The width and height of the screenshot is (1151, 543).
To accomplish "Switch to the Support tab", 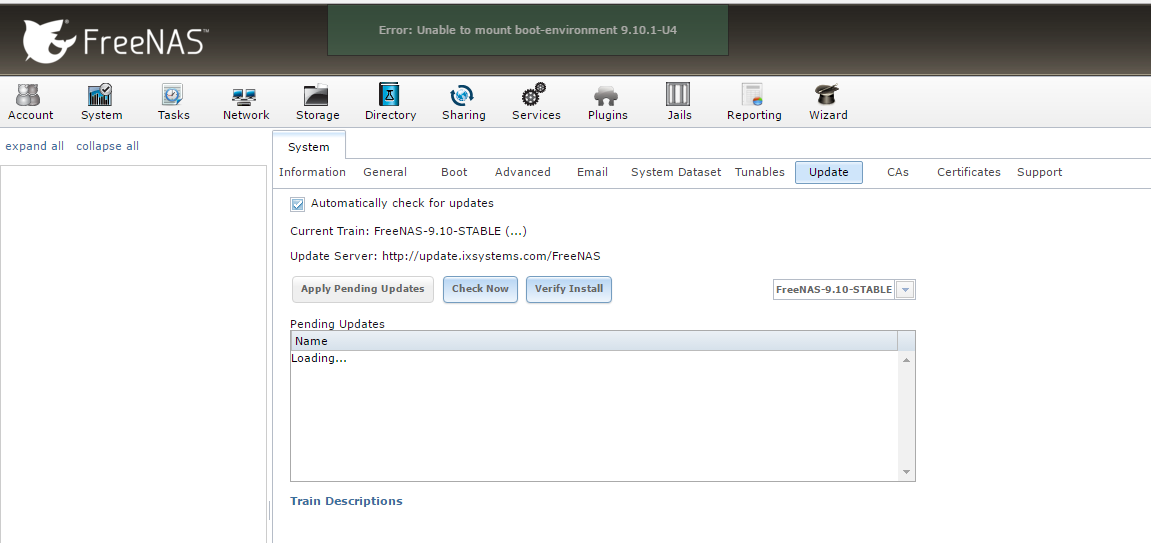I will (x=1039, y=172).
